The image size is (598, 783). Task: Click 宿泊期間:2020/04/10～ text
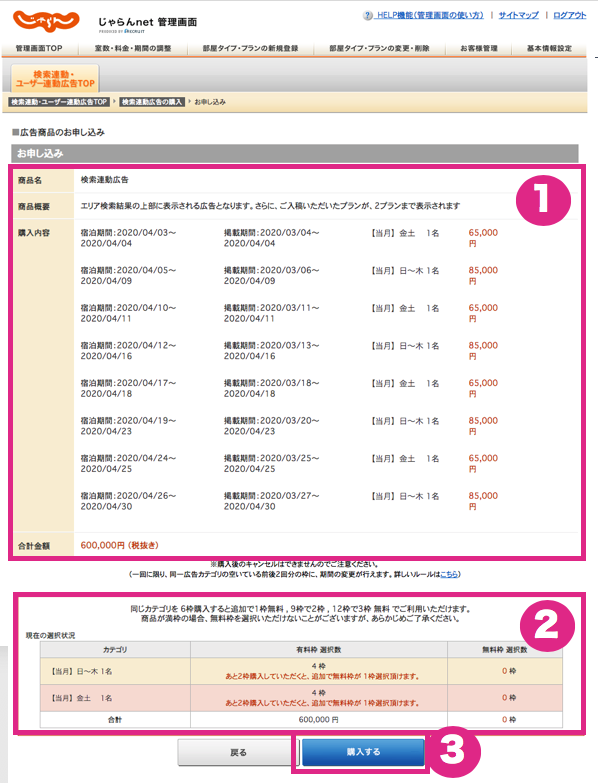(x=128, y=308)
